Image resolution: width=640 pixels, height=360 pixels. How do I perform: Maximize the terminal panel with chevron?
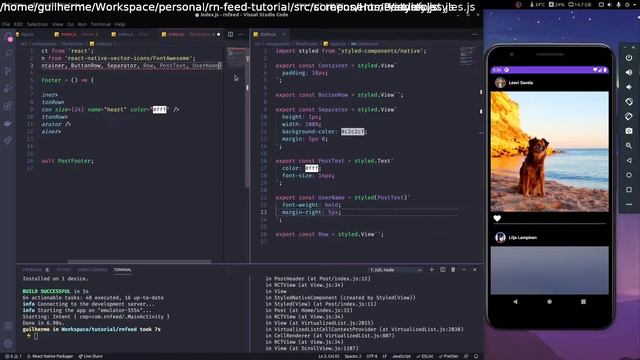click(x=464, y=269)
